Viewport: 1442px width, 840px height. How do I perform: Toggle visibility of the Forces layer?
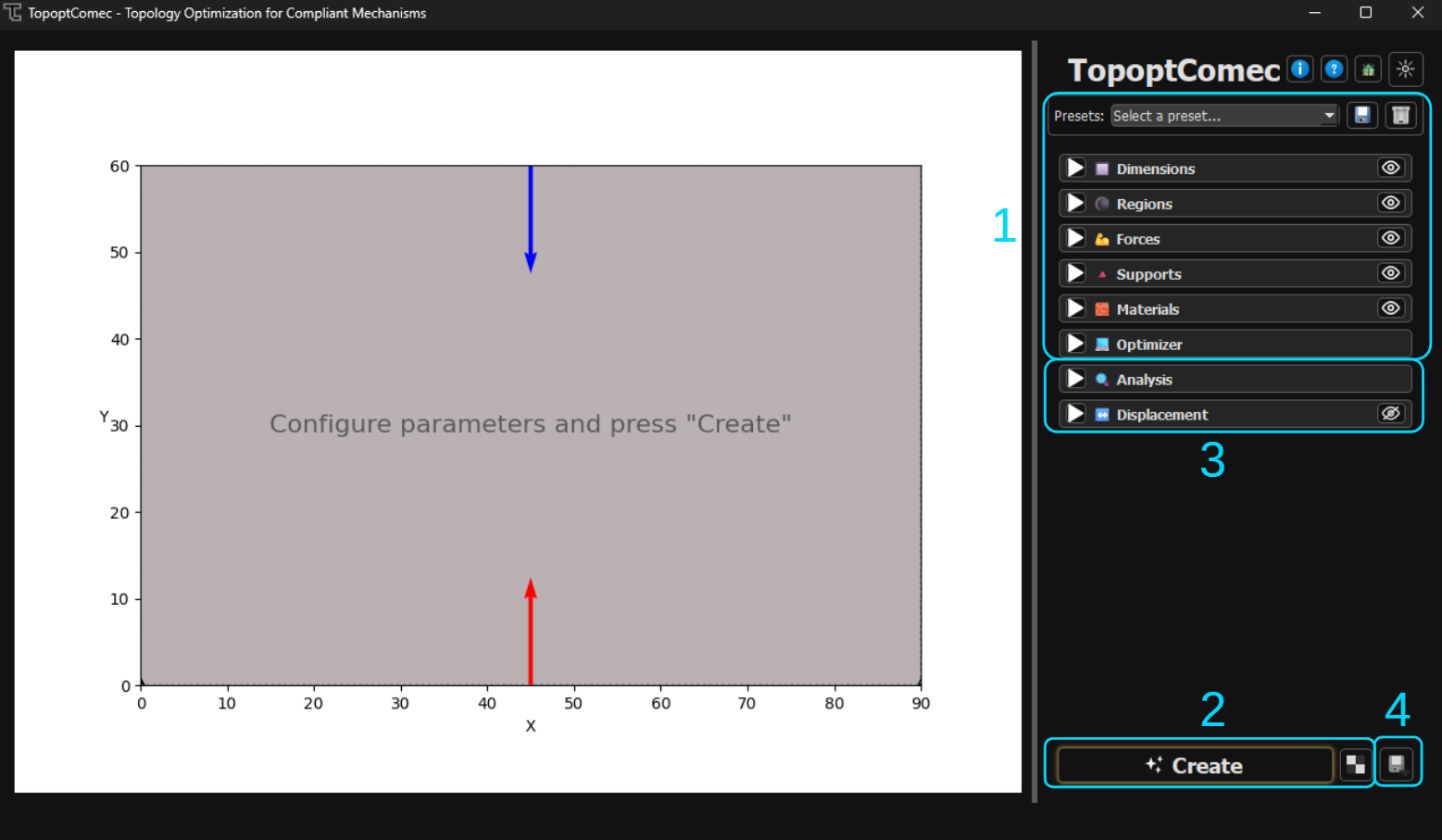tap(1390, 237)
